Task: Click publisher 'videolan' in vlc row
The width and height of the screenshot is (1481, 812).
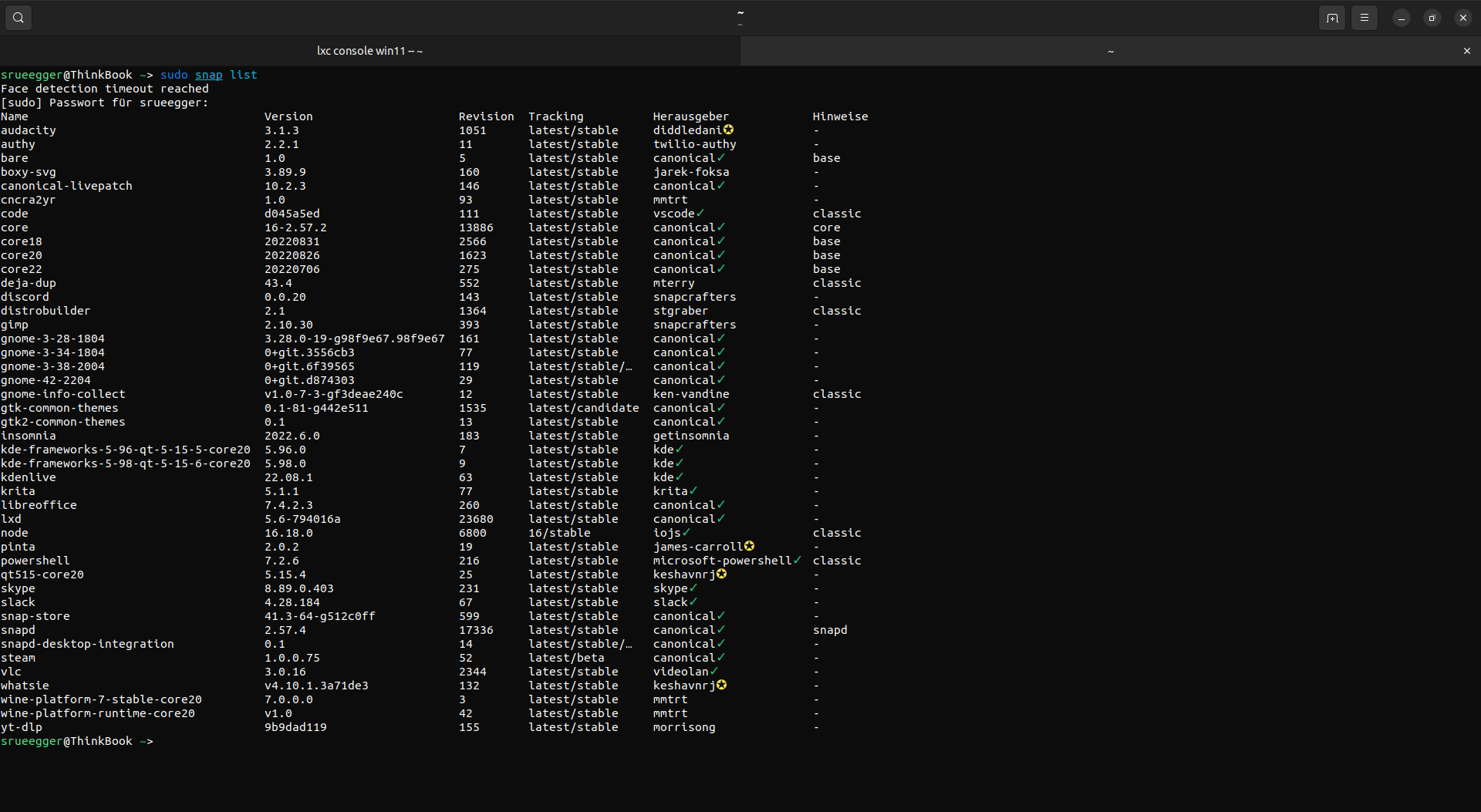Action: (681, 672)
